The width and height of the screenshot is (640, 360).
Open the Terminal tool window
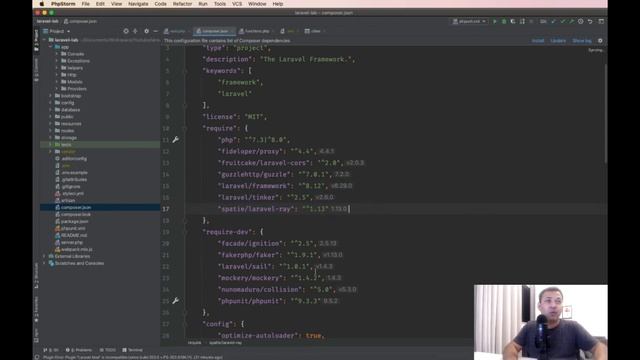click(x=132, y=350)
